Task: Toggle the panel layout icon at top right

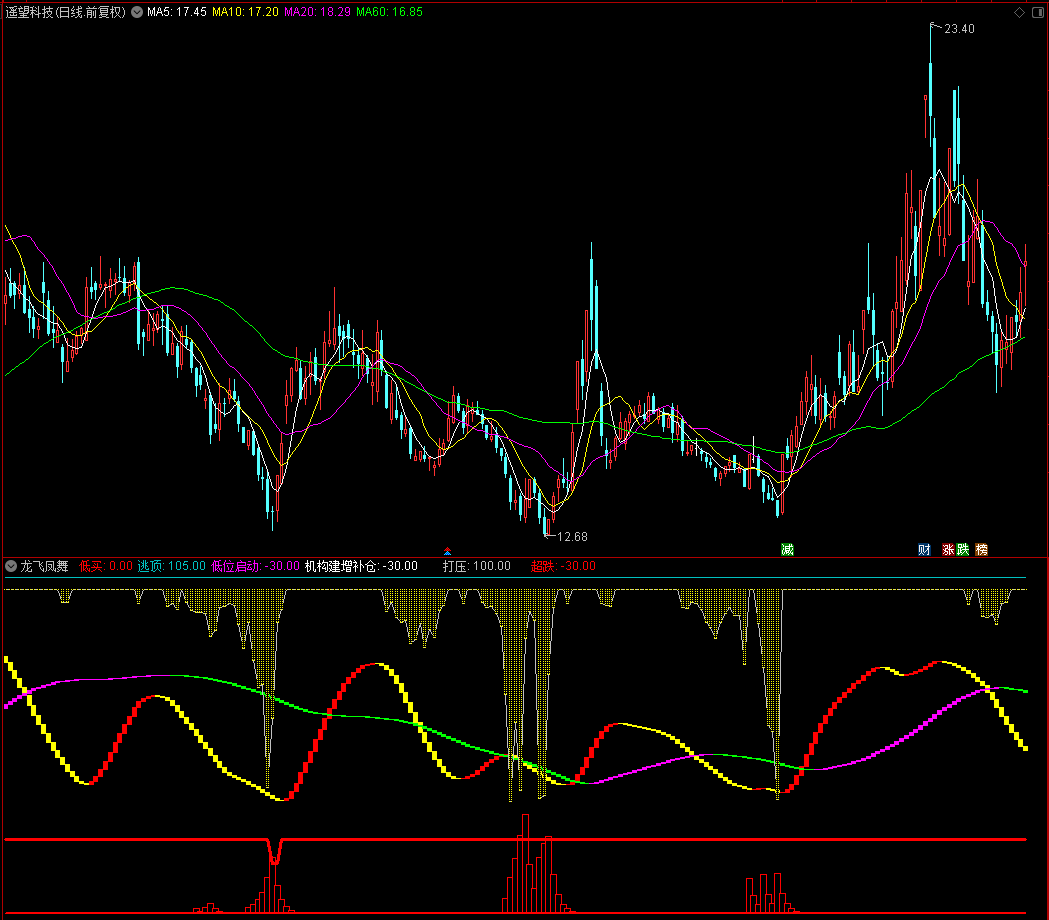Action: (x=1038, y=13)
